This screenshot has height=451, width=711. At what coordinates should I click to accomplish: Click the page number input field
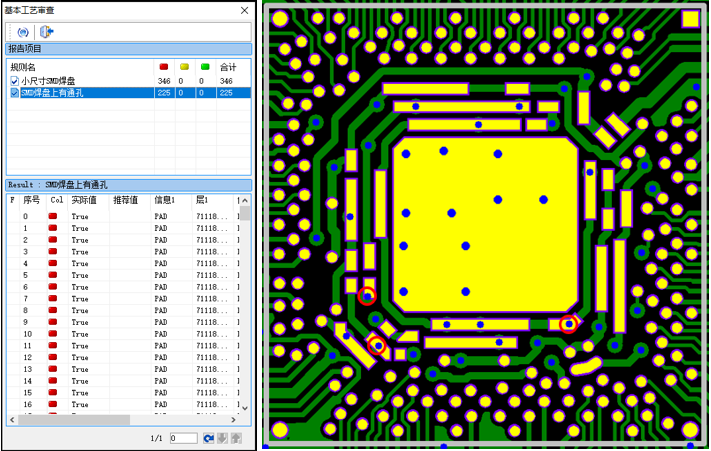click(184, 438)
